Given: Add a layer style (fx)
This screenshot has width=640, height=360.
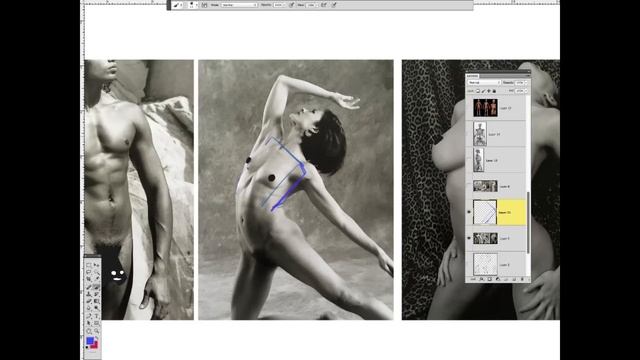Looking at the screenshot, I should pos(482,279).
